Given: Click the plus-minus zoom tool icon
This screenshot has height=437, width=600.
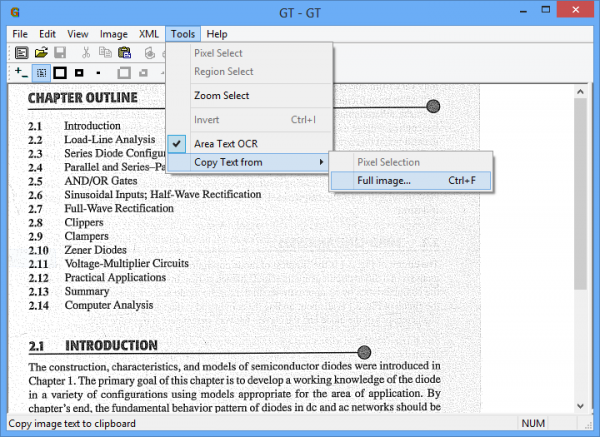Looking at the screenshot, I should pos(21,72).
